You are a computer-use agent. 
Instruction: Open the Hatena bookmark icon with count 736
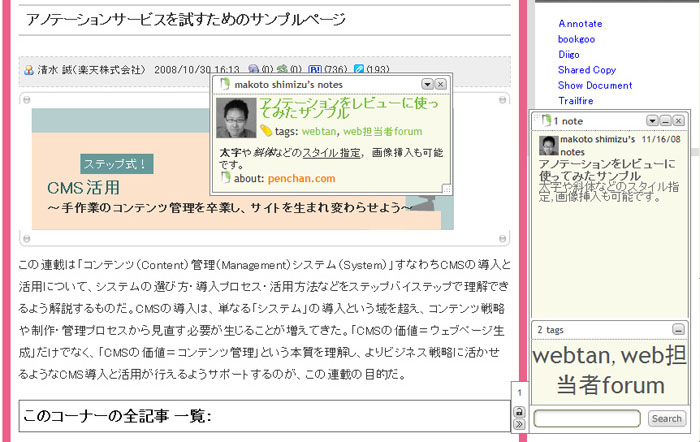click(x=315, y=69)
